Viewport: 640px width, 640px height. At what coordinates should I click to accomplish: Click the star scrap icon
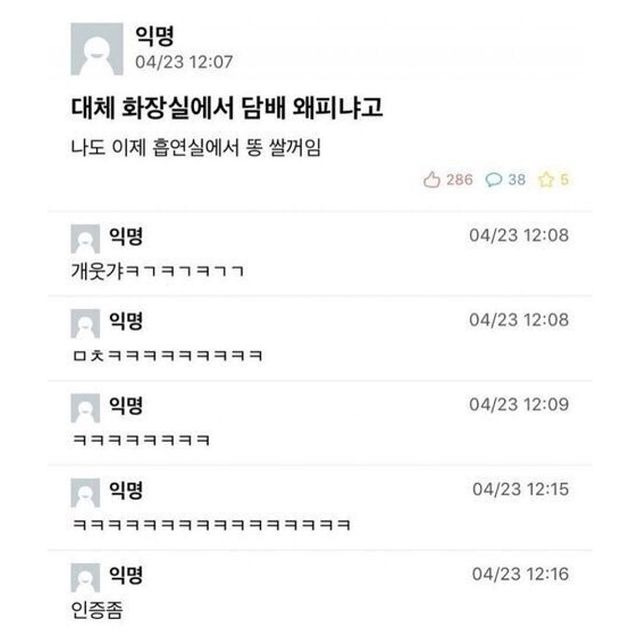[x=546, y=180]
